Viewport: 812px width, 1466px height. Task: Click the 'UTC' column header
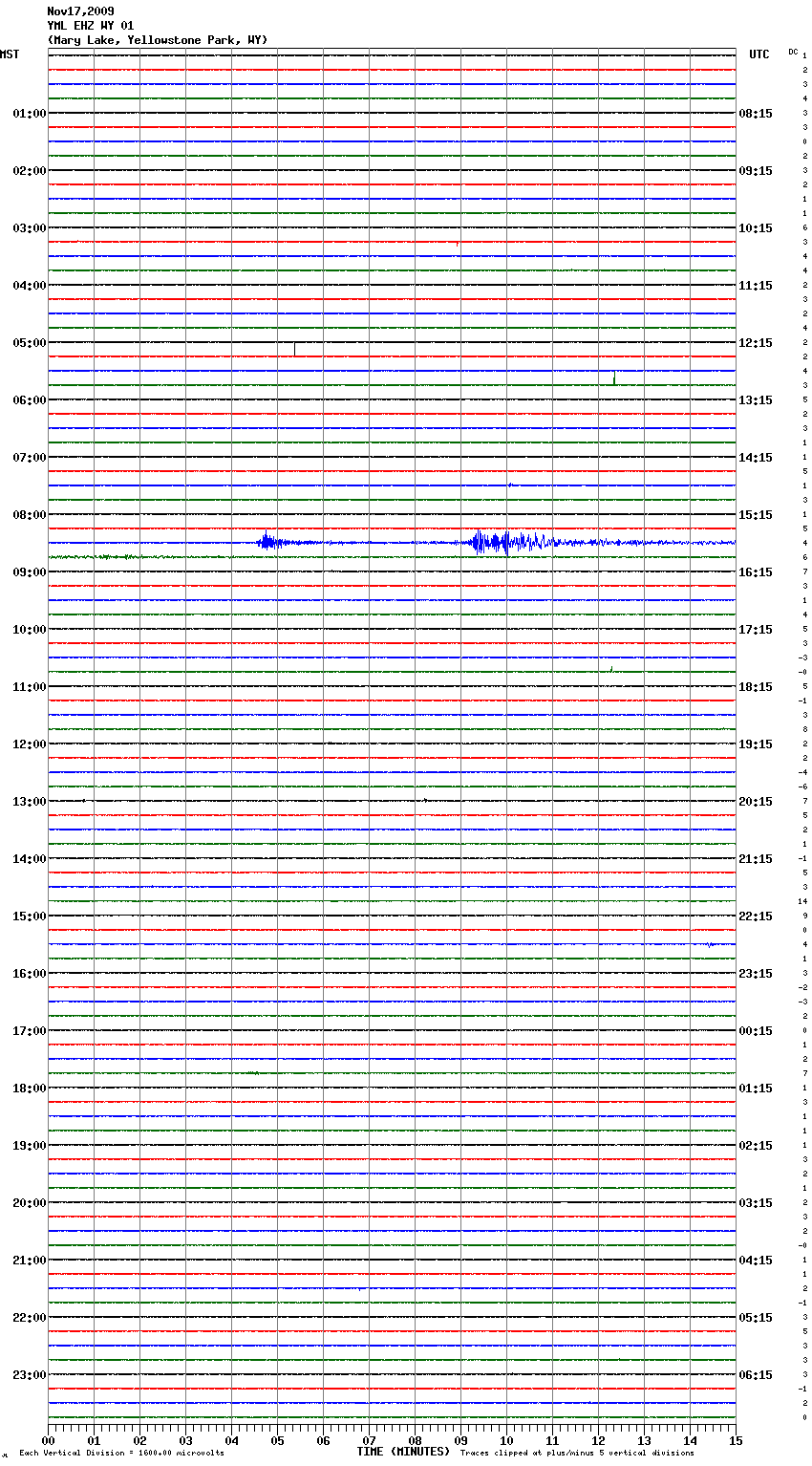click(759, 54)
